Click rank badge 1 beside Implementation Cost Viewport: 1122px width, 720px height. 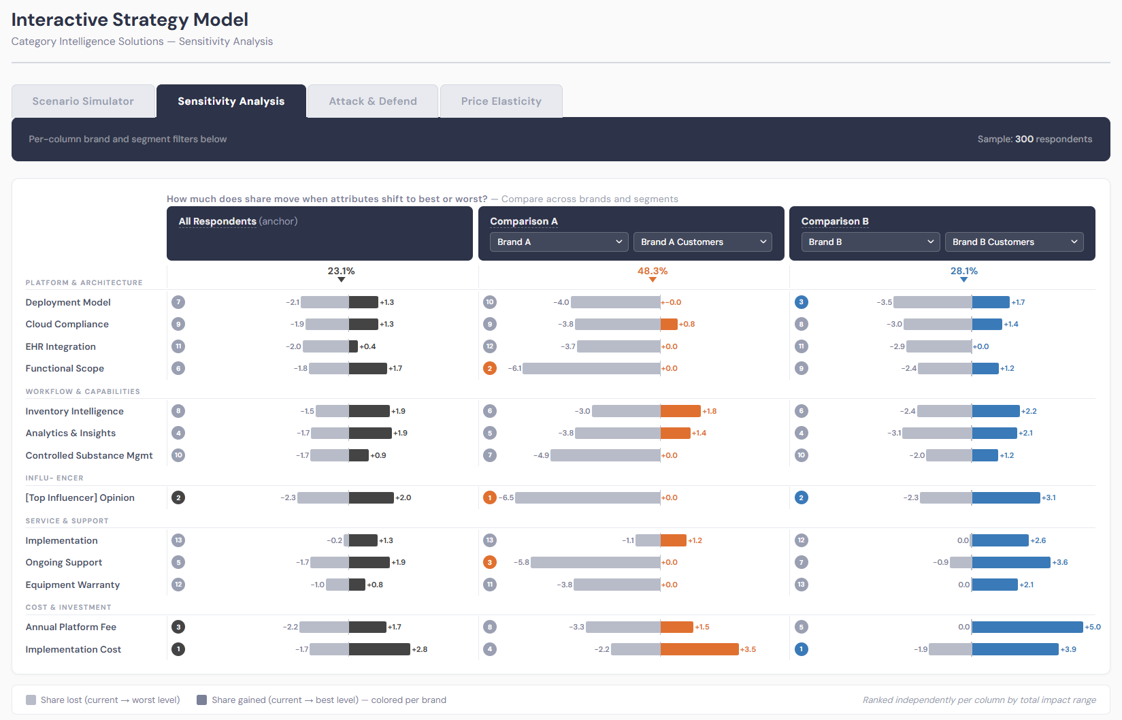[178, 648]
